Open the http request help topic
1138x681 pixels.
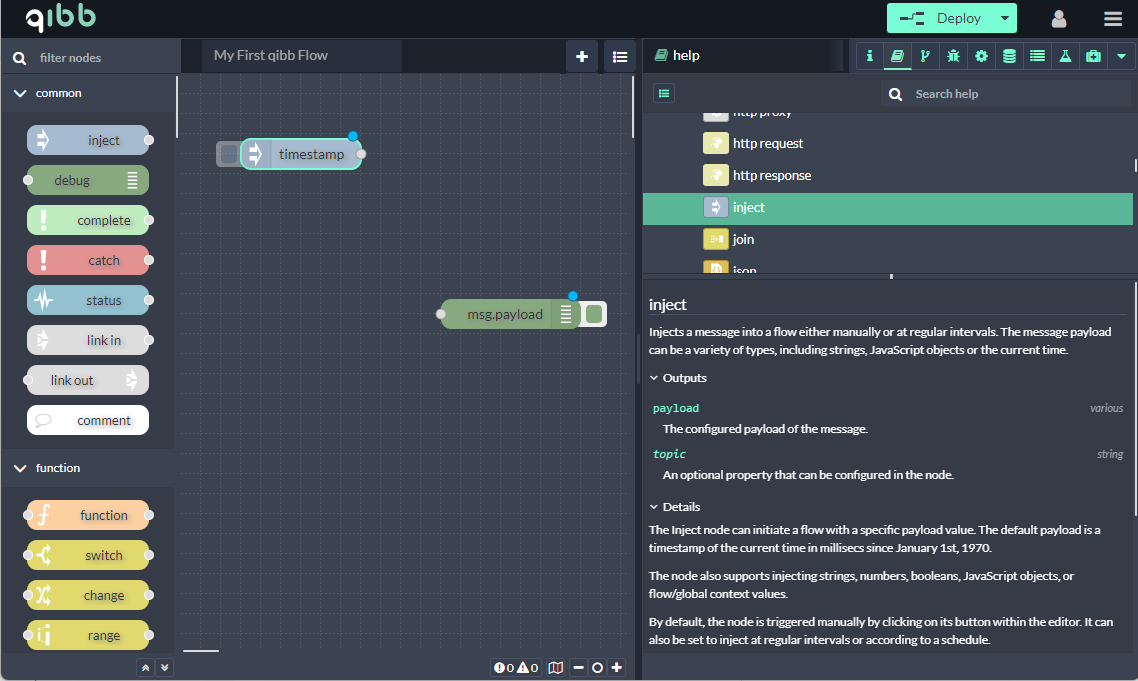click(x=888, y=143)
